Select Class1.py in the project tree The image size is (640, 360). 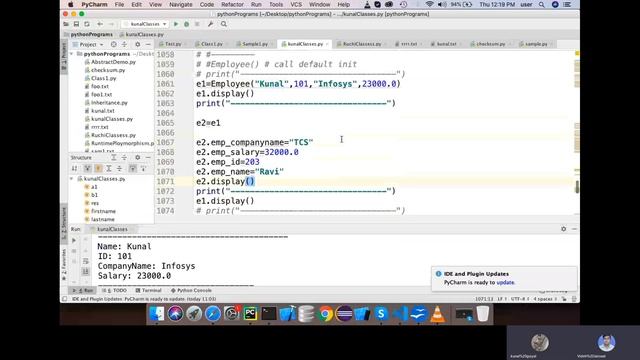tap(103, 78)
